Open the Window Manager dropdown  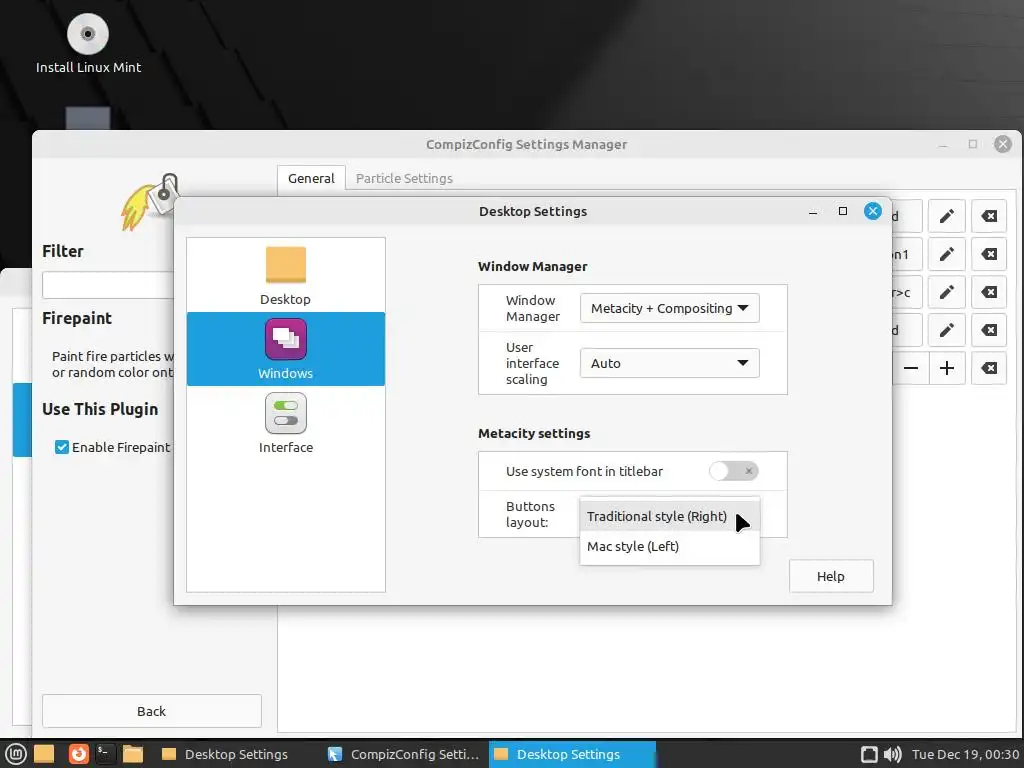coord(669,308)
